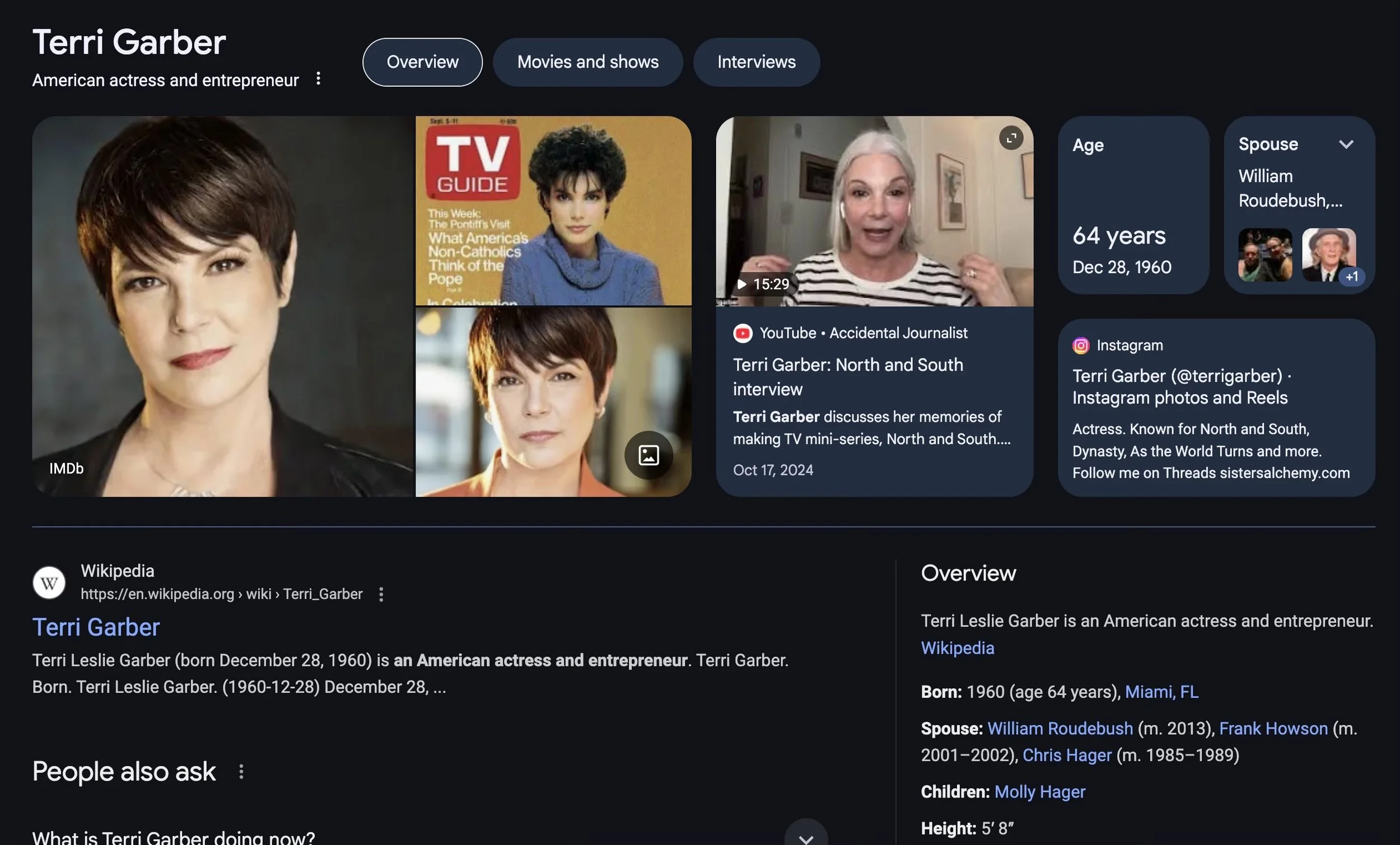Click the Instagram logo icon

pyautogui.click(x=1081, y=346)
